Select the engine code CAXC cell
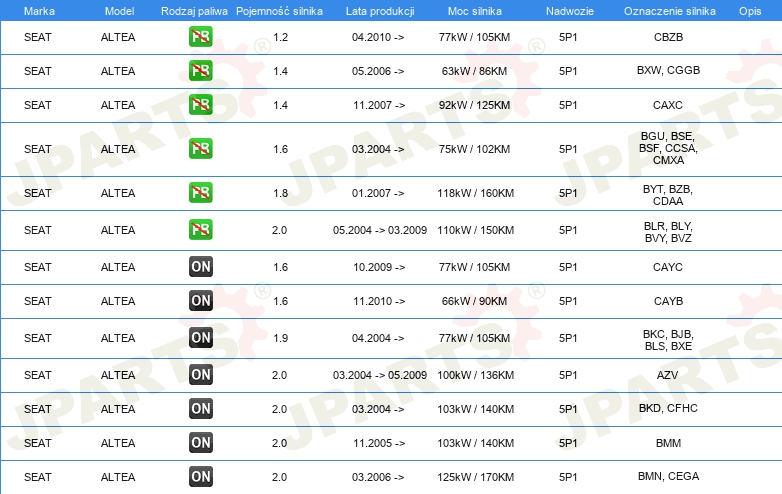This screenshot has height=494, width=782. pyautogui.click(x=668, y=105)
